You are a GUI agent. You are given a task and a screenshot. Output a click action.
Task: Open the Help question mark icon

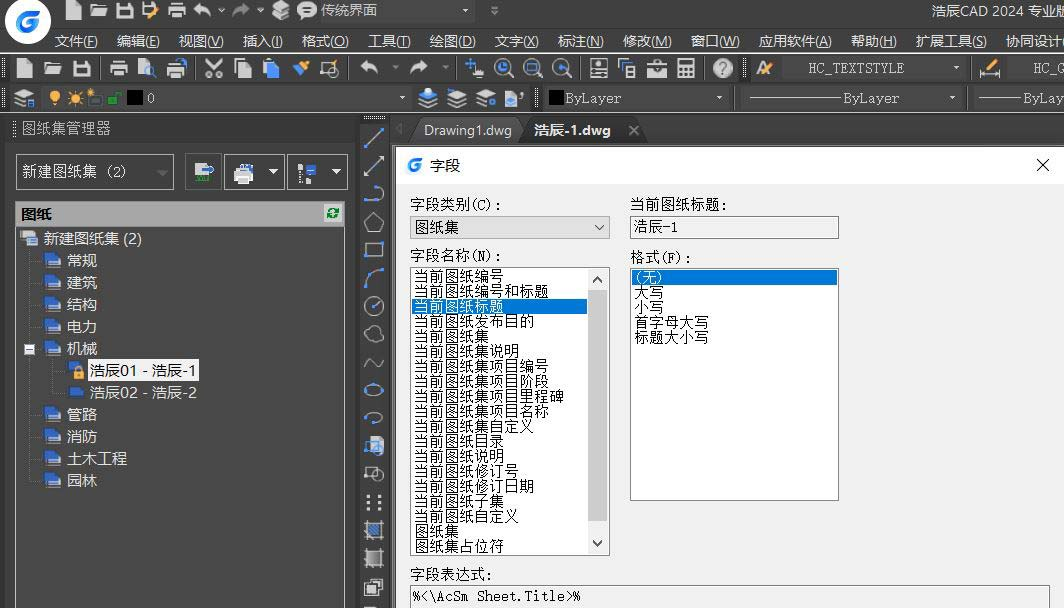point(723,68)
